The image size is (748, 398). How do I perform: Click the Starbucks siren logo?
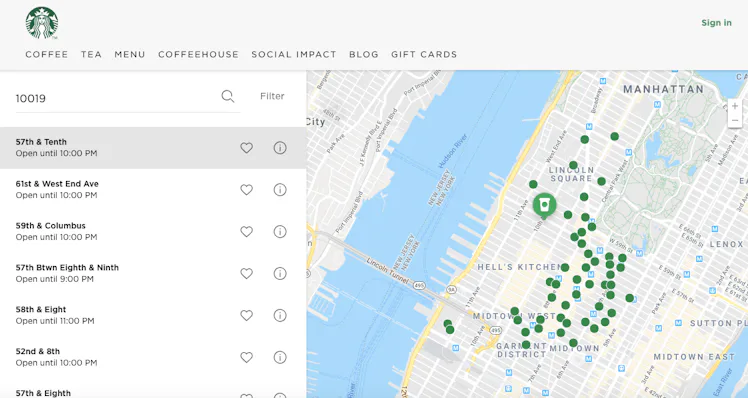[x=42, y=23]
